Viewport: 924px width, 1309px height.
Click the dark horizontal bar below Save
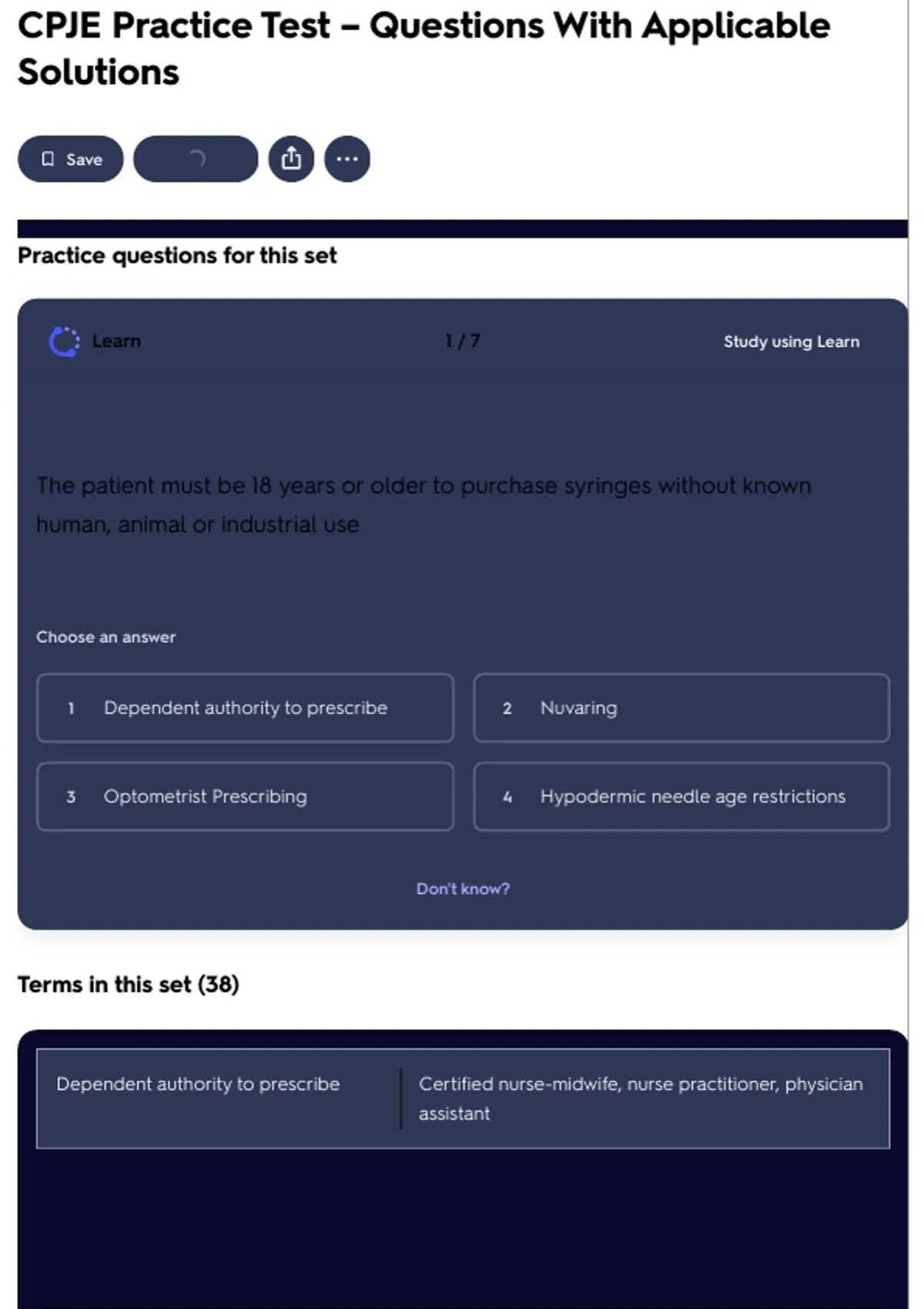[462, 229]
